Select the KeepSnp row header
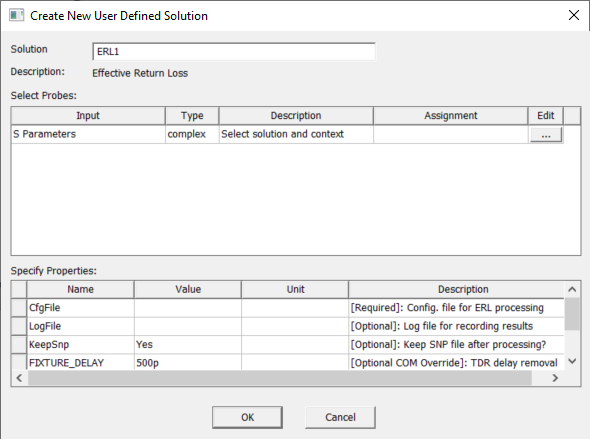 point(19,345)
